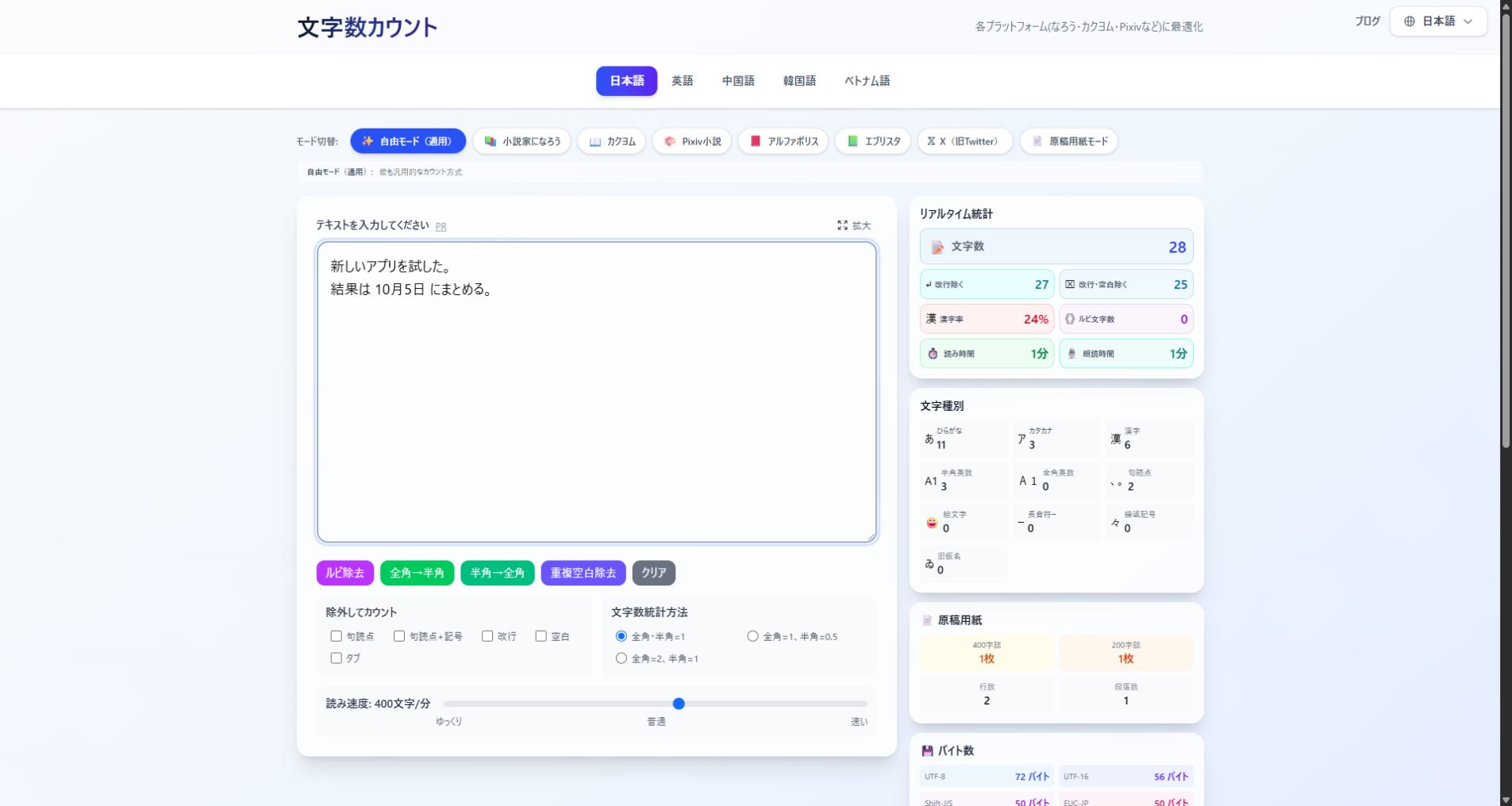The height and width of the screenshot is (806, 1512).
Task: Switch to the 中国語 tab
Action: coord(738,81)
